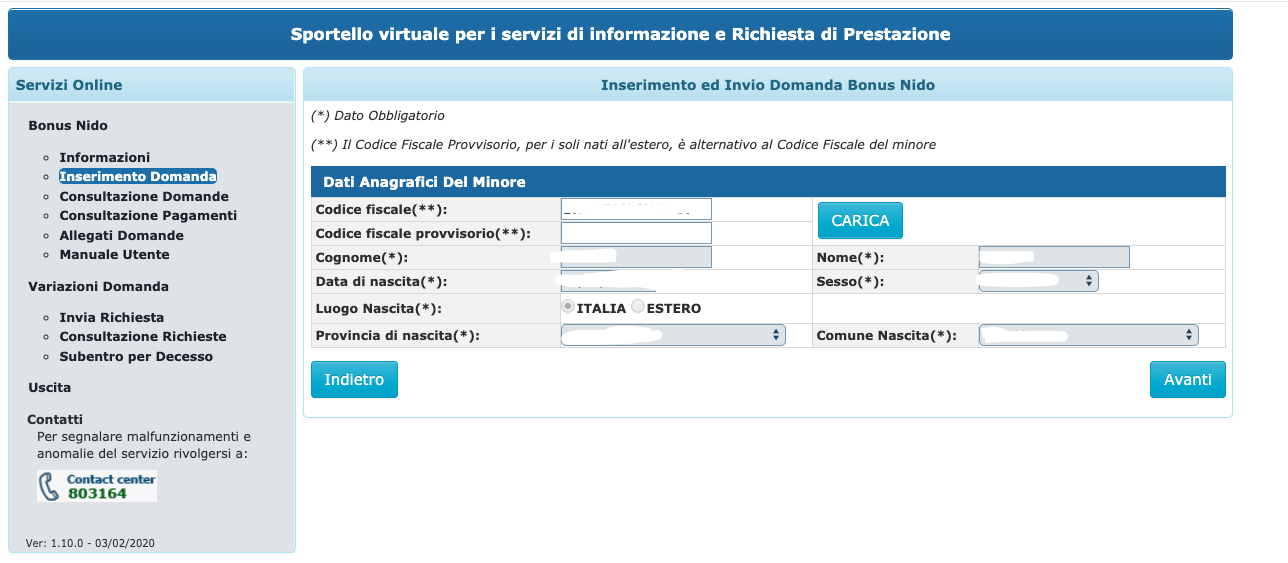Image resolution: width=1288 pixels, height=563 pixels.
Task: Select the ITALIA birthplace radio button
Action: tap(567, 307)
